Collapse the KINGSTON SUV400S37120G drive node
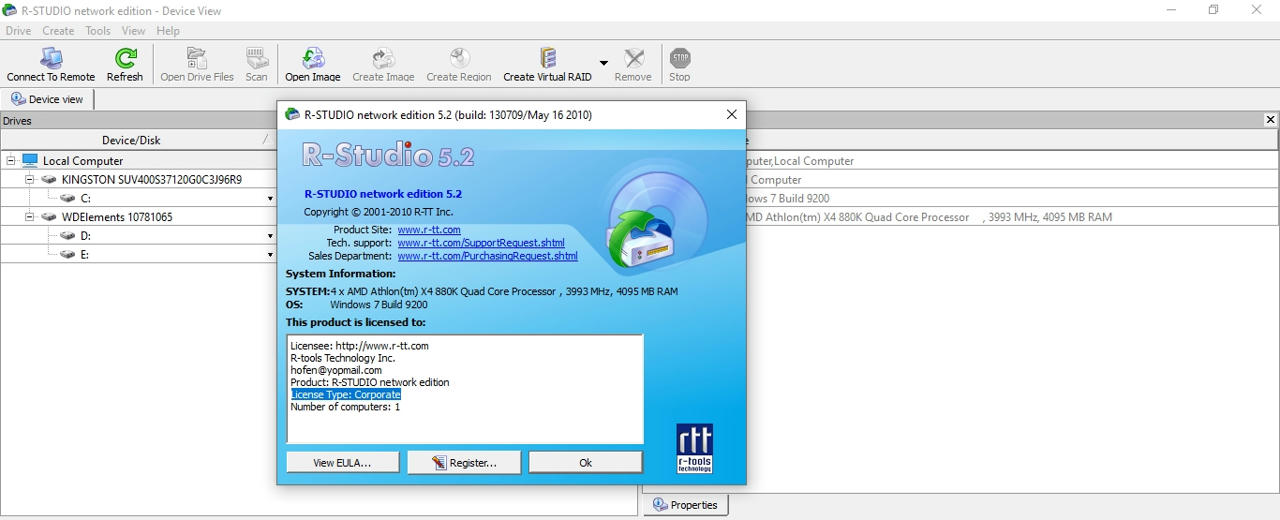This screenshot has height=520, width=1280. tap(30, 179)
